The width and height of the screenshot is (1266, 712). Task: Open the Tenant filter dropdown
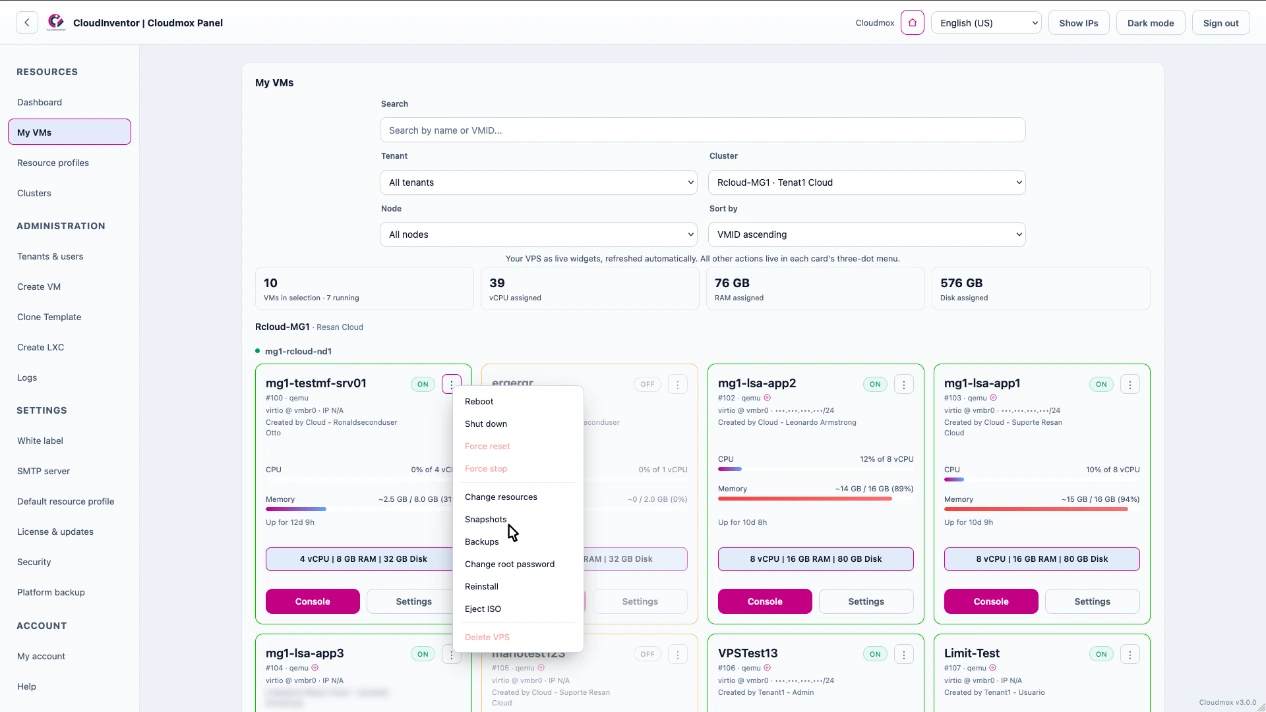click(539, 182)
